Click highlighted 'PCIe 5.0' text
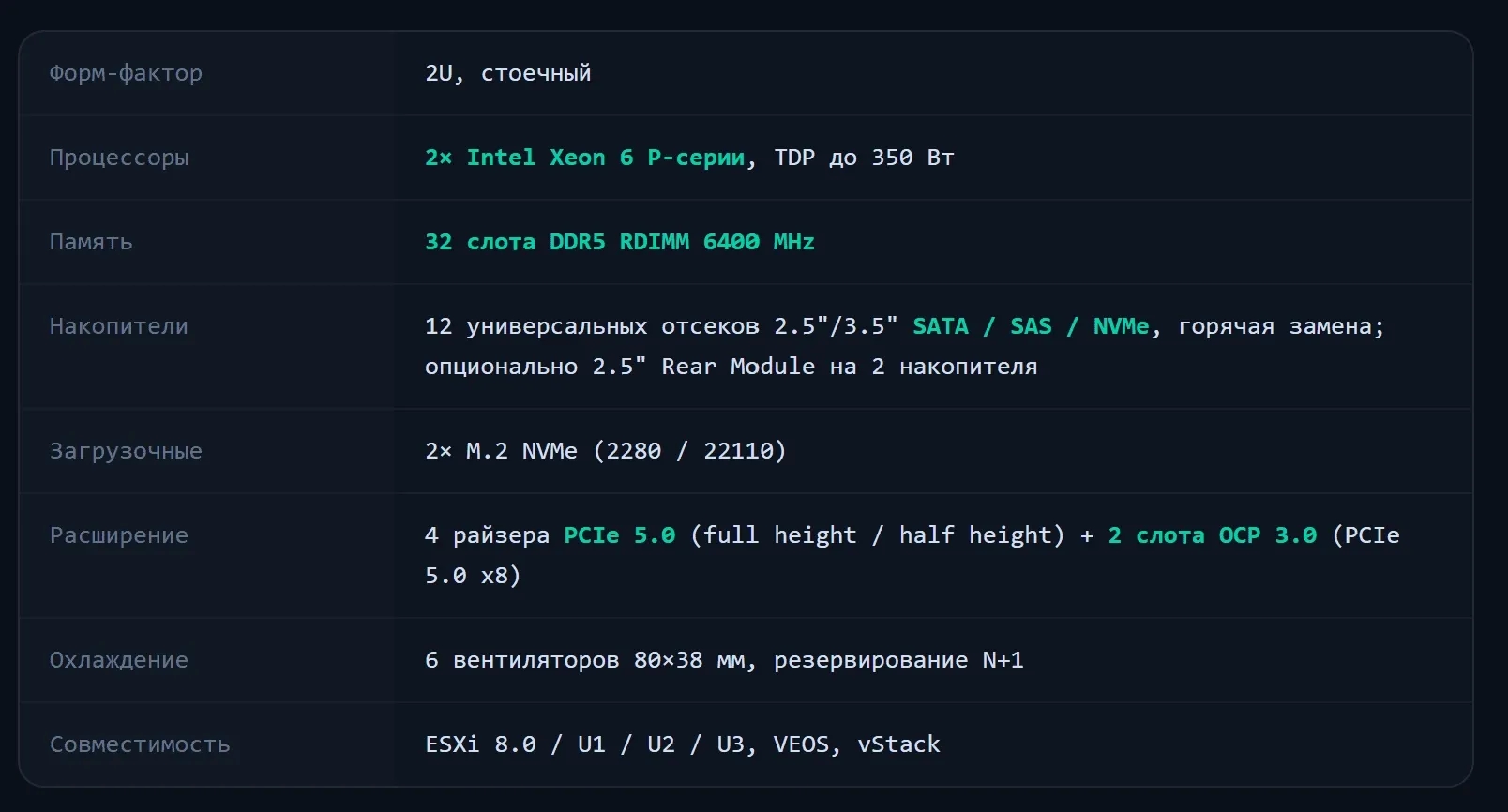The width and height of the screenshot is (1508, 812). [x=620, y=535]
